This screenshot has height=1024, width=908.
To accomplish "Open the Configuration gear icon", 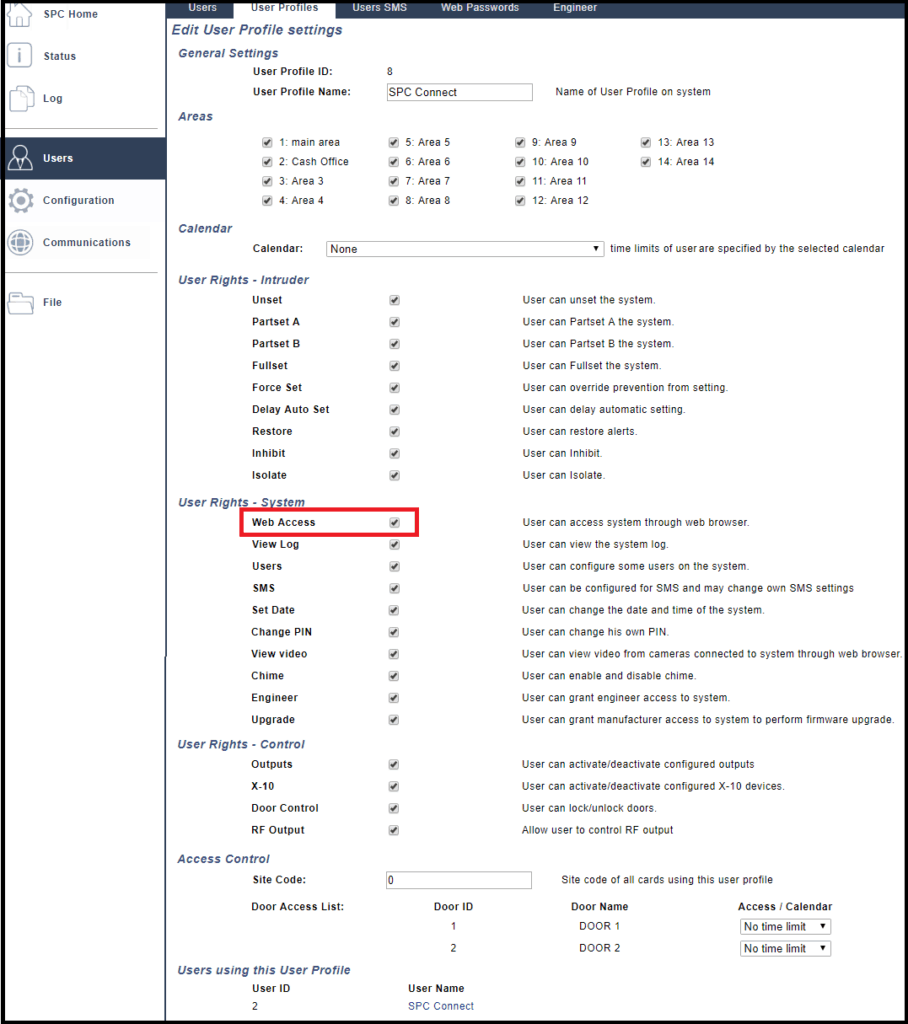I will (x=19, y=199).
